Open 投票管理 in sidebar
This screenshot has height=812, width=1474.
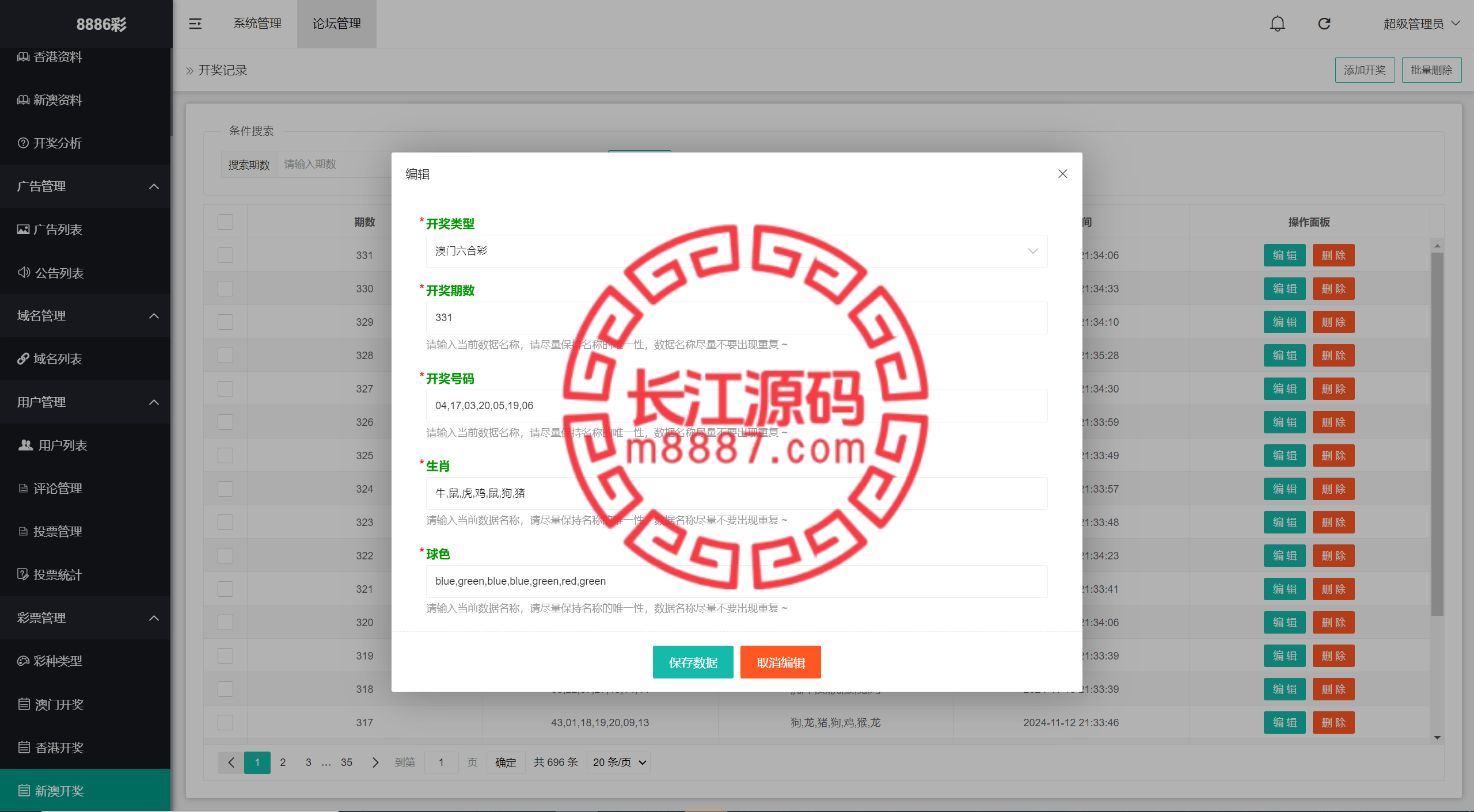pos(85,532)
